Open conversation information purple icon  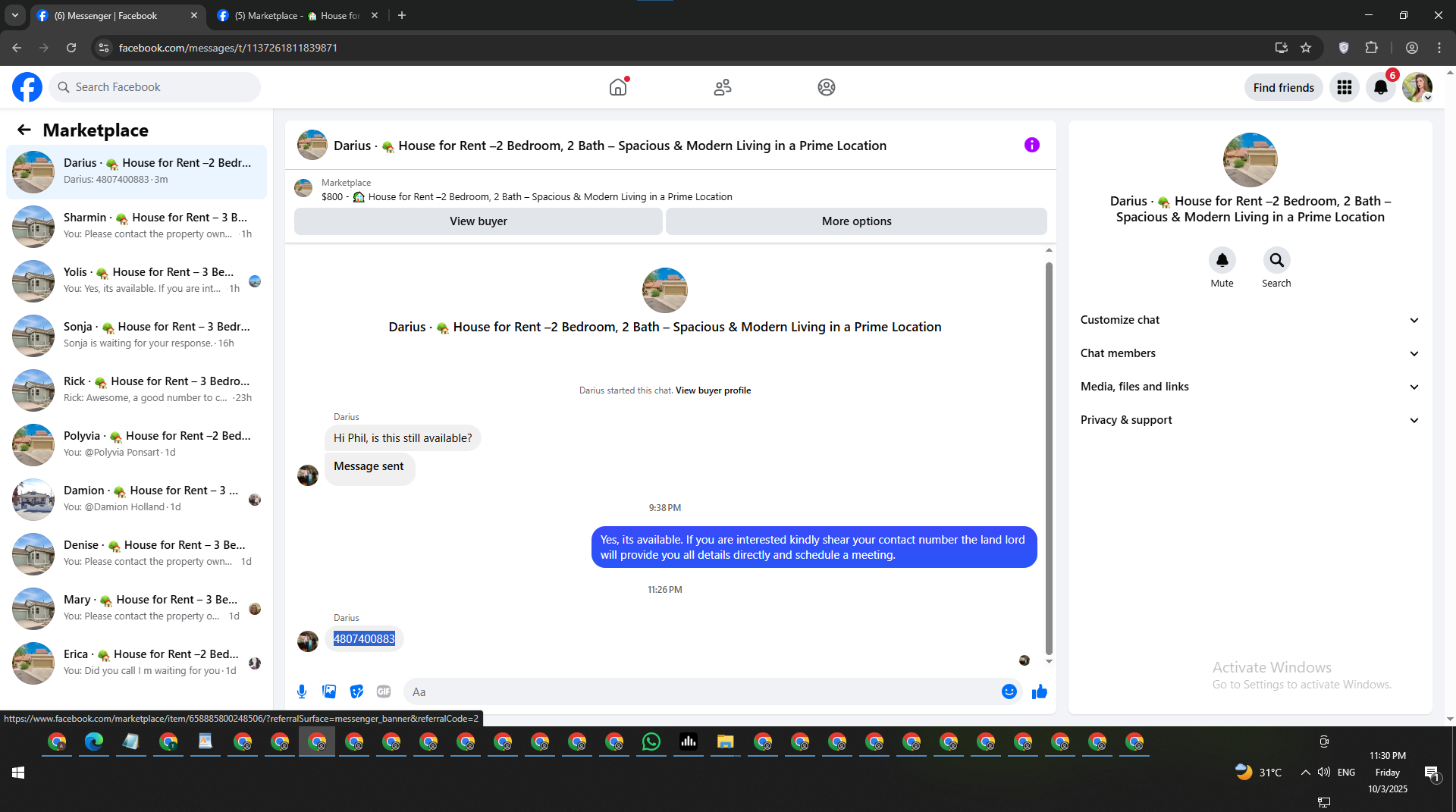pyautogui.click(x=1032, y=145)
